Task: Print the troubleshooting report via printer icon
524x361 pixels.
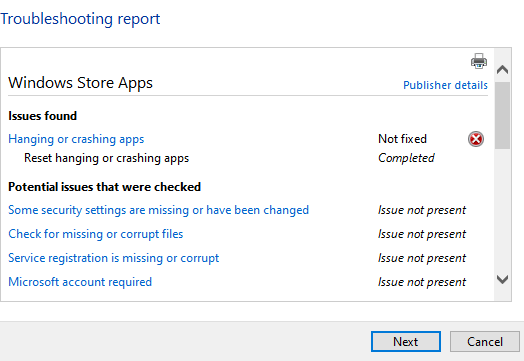Action: (x=479, y=61)
